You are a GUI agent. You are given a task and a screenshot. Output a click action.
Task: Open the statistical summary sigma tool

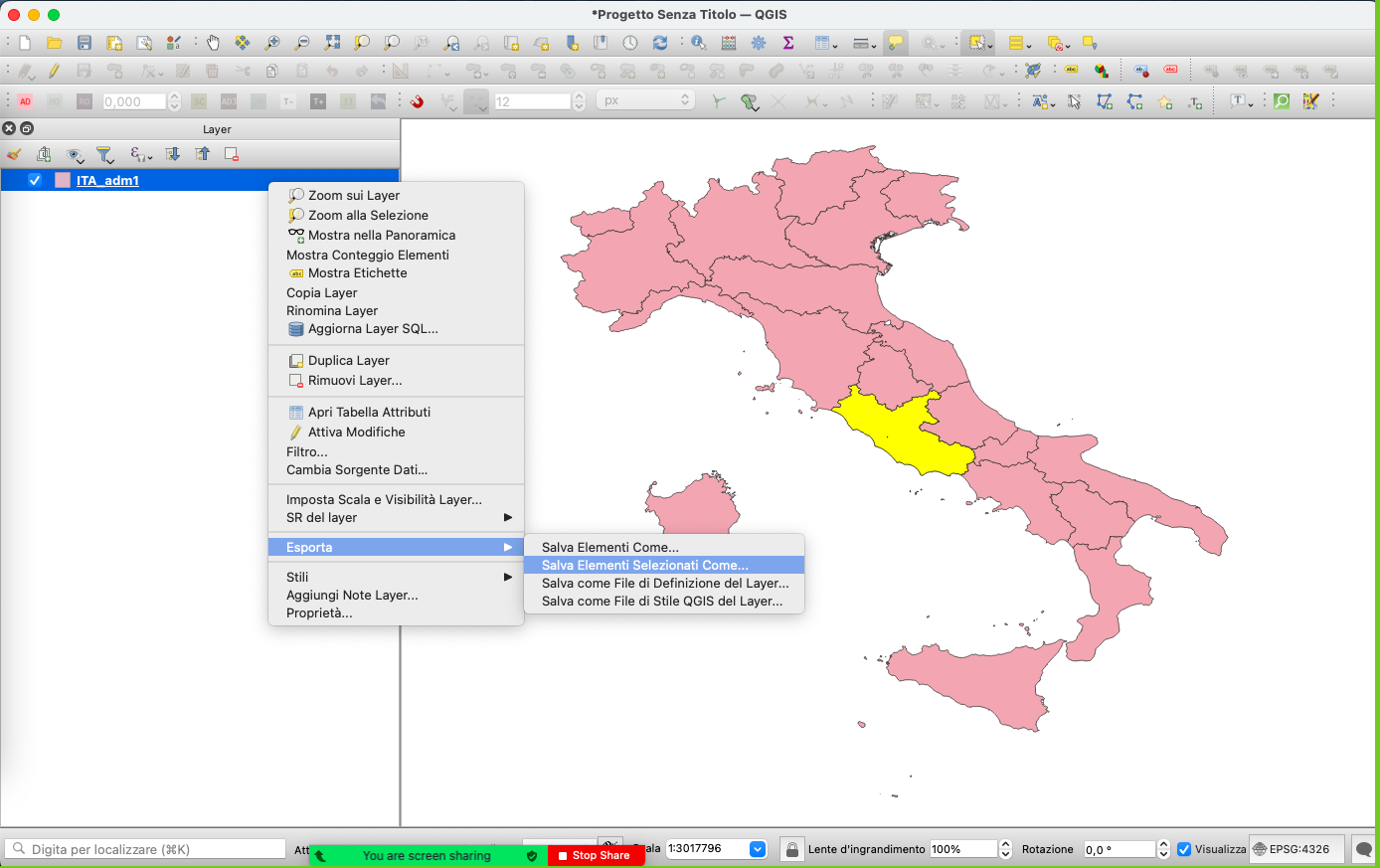coord(788,43)
